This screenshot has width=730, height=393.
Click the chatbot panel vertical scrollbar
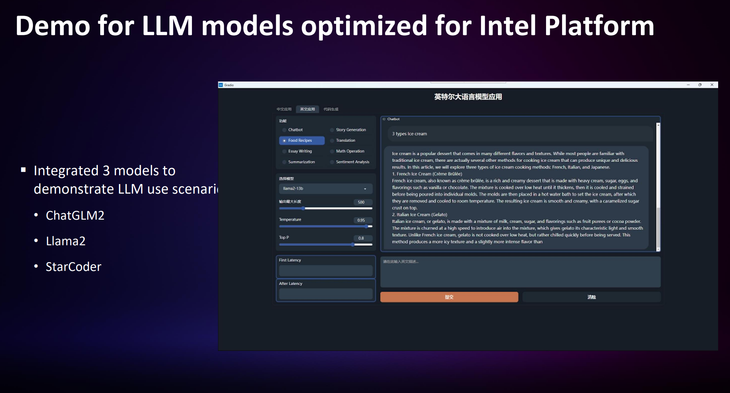click(x=658, y=186)
